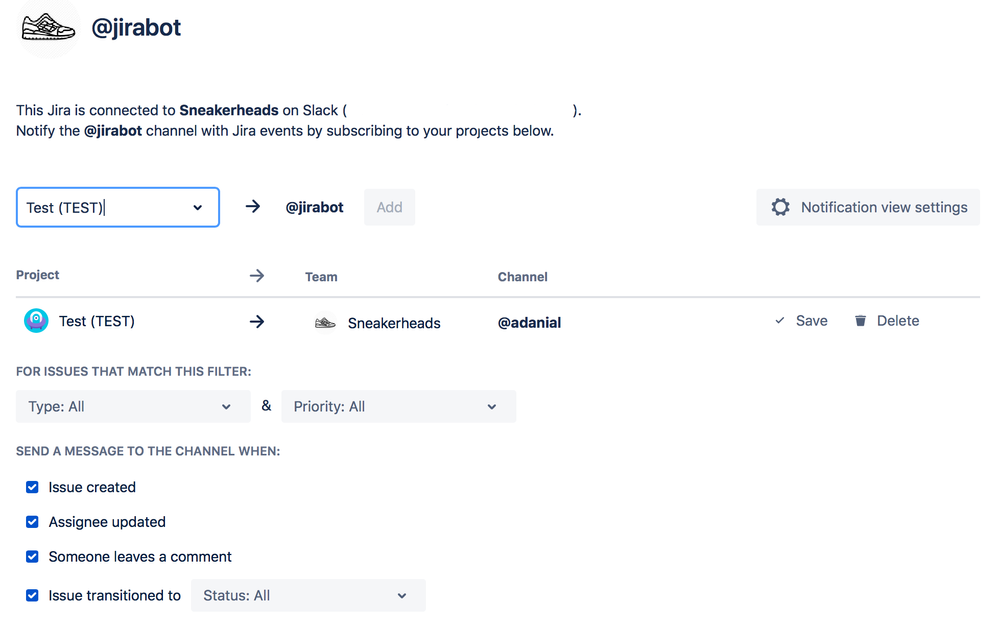Click SEND A MESSAGE TO THE CHANNEL WHEN heading
The width and height of the screenshot is (999, 633).
click(x=148, y=451)
